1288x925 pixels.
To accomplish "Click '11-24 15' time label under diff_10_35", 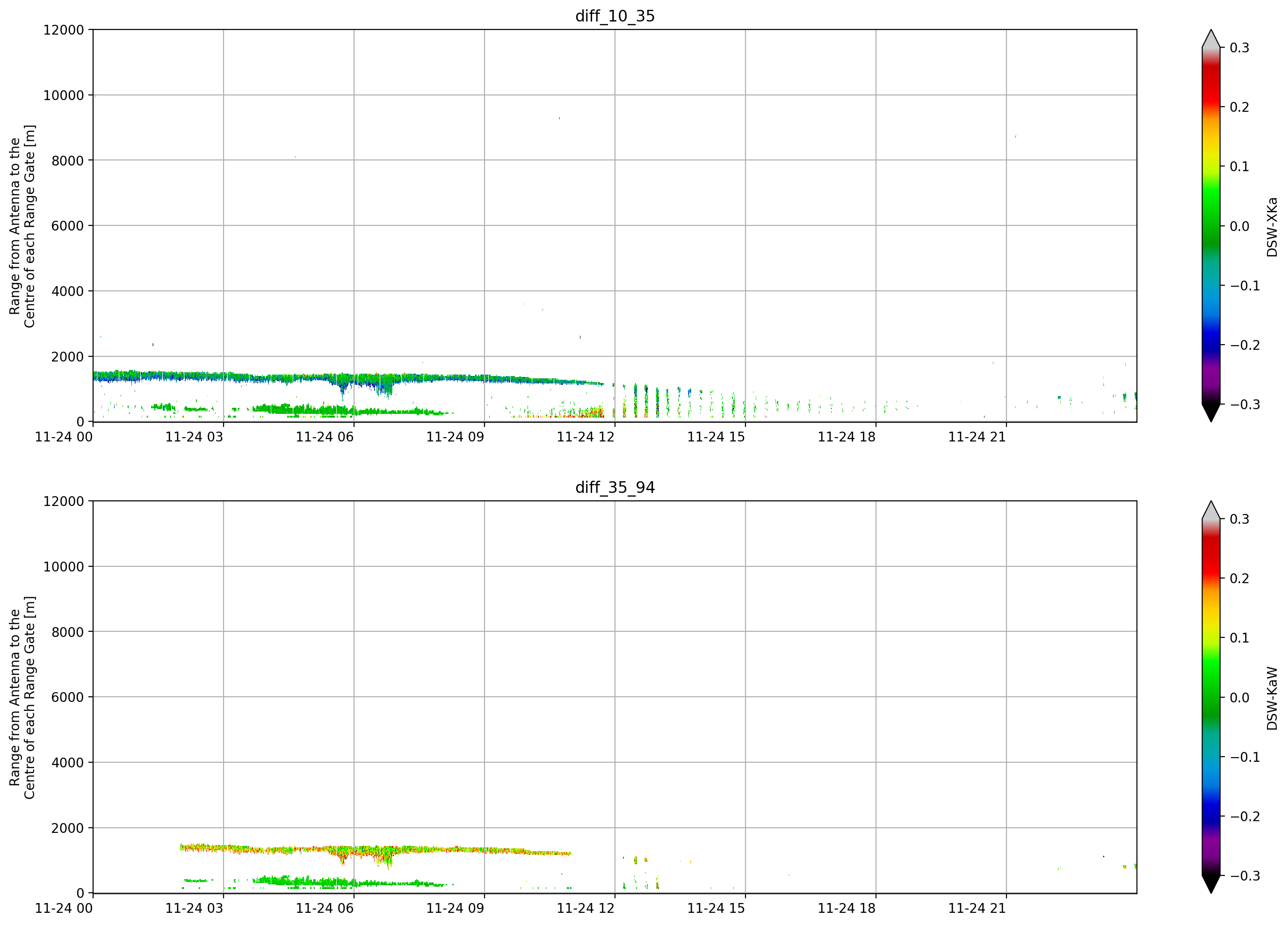I will [716, 437].
